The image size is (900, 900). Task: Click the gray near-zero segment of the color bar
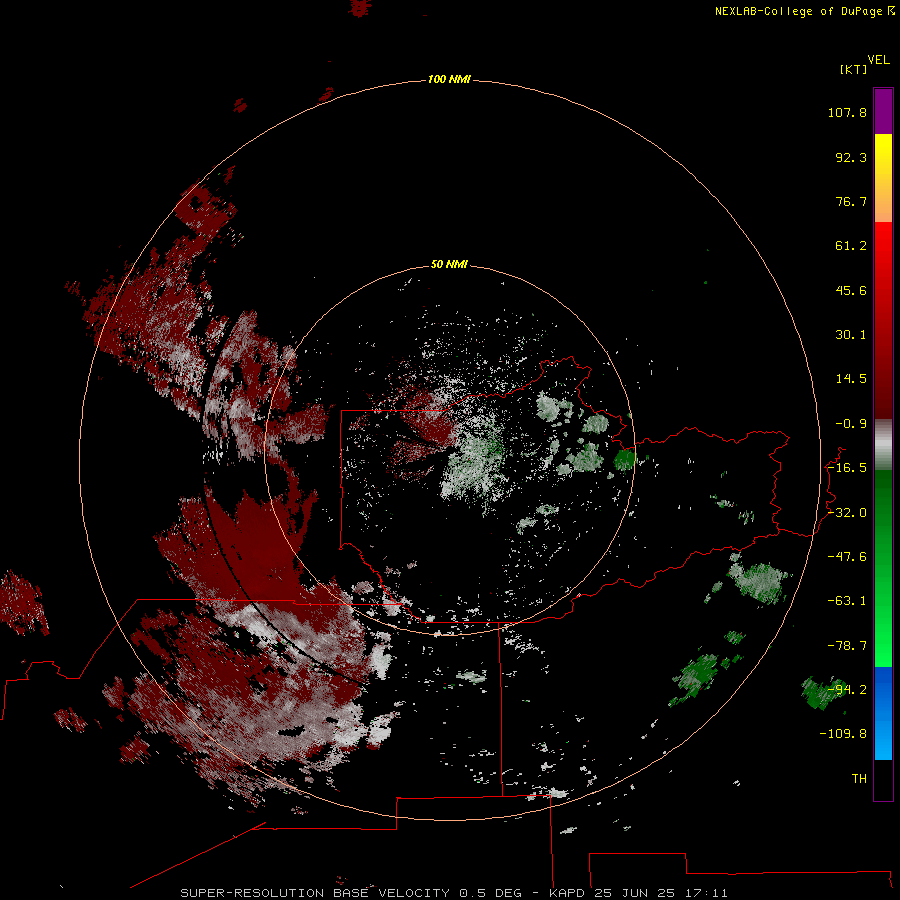(883, 445)
